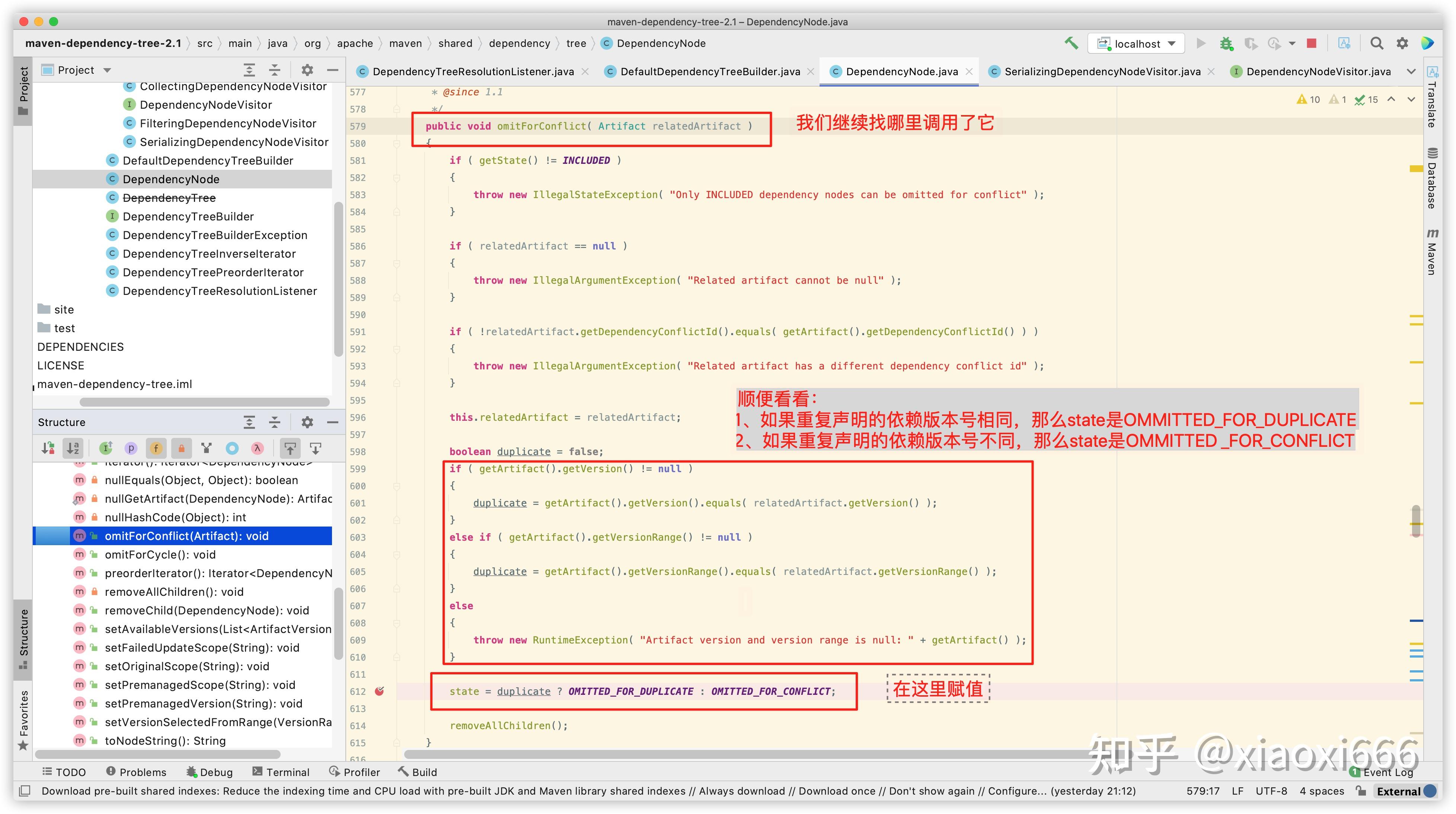Open localhost run configuration dropdown
The image size is (1456, 814).
click(1137, 44)
